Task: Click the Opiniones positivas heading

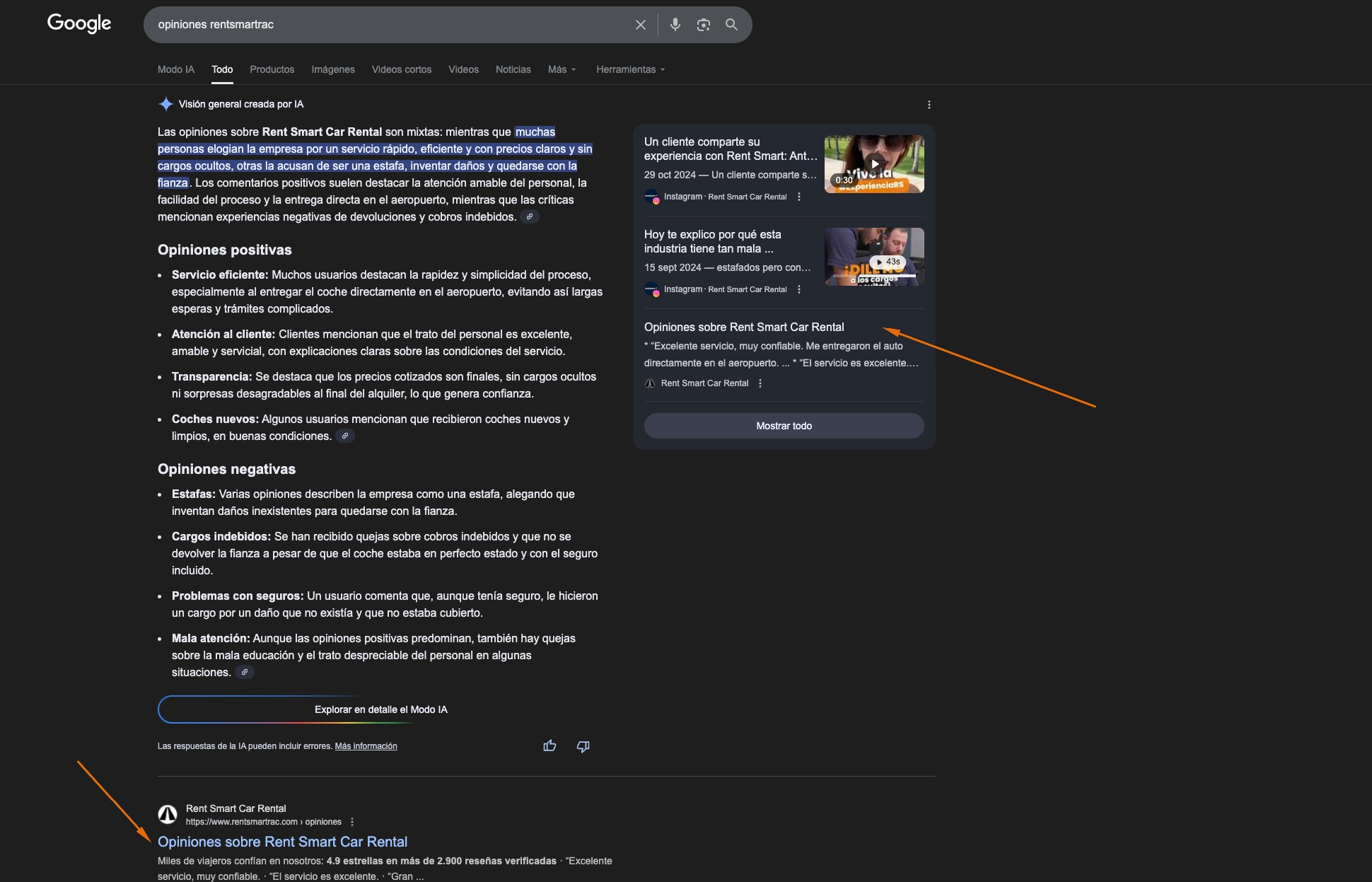Action: pos(225,250)
